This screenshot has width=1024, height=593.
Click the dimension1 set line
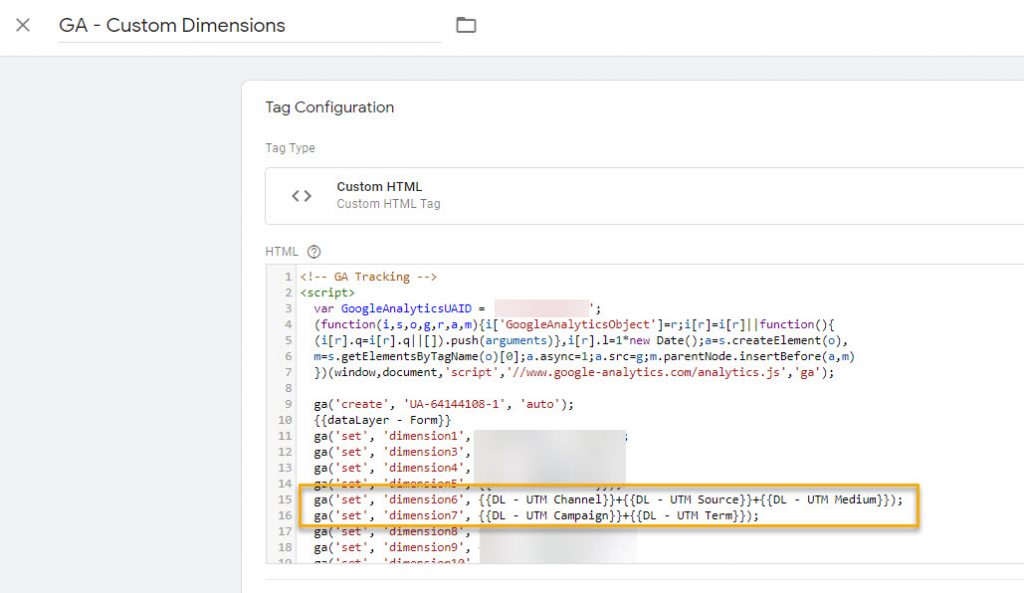[x=470, y=436]
